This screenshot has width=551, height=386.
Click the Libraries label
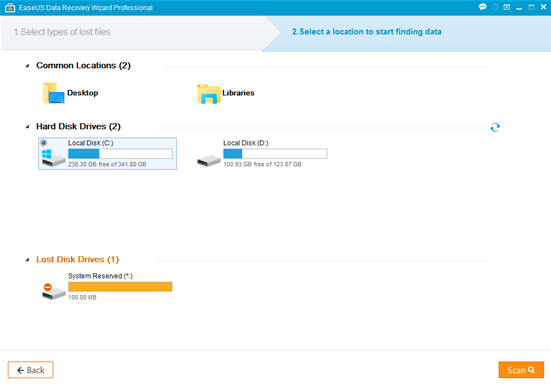238,93
